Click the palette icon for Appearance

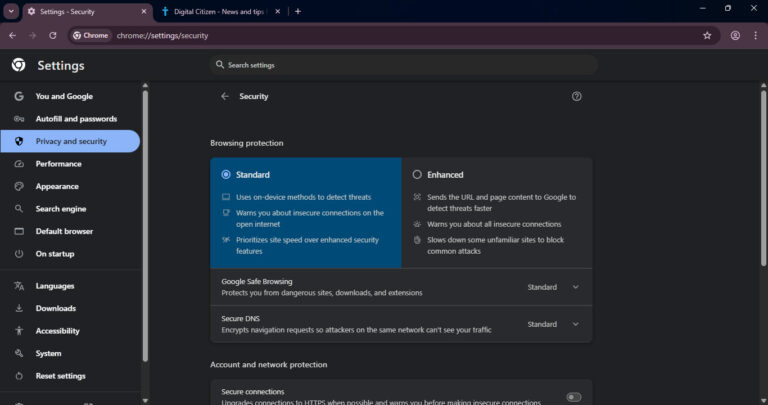[x=19, y=187]
